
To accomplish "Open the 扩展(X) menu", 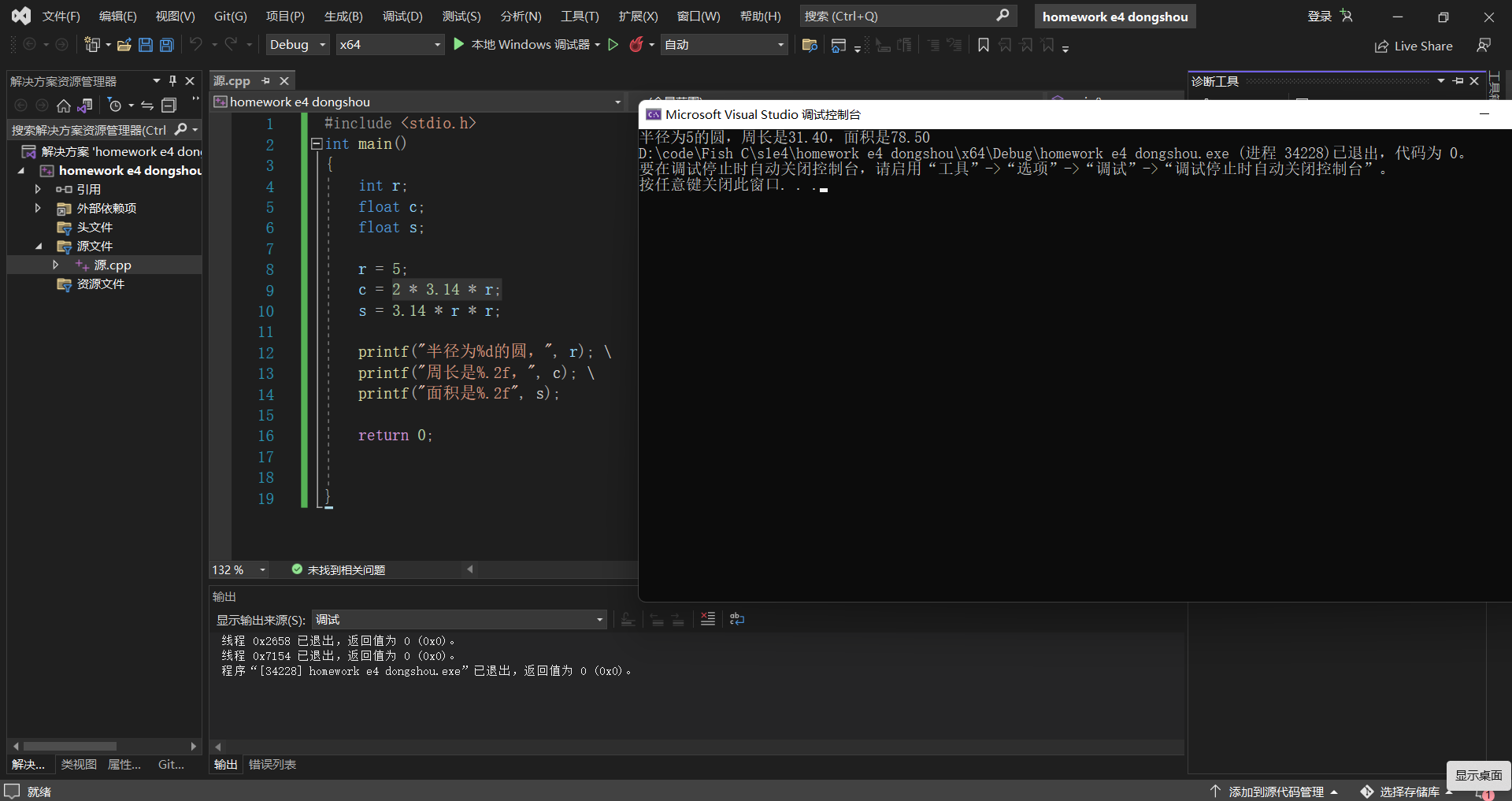I will 638,16.
